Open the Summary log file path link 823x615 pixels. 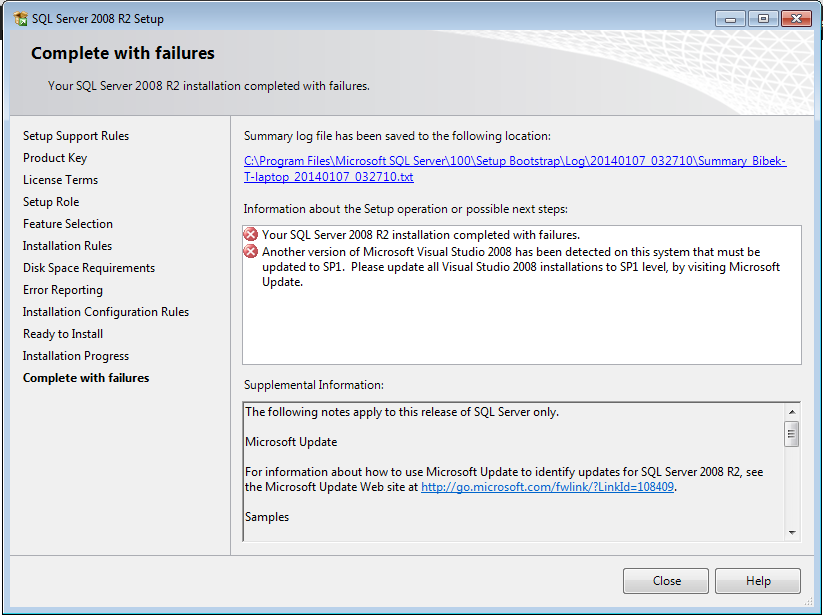515,169
